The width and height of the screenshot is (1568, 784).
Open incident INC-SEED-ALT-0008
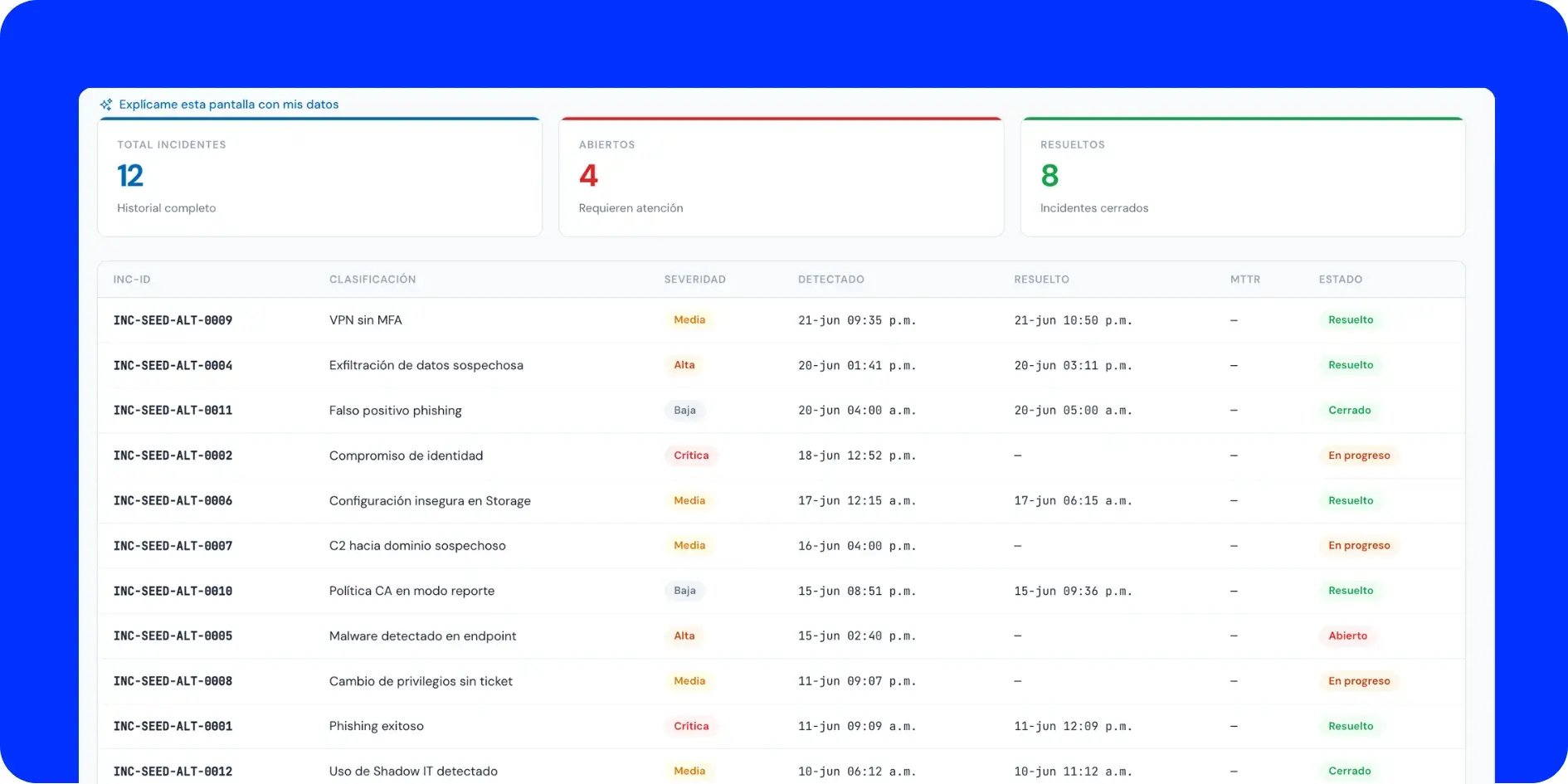(173, 681)
